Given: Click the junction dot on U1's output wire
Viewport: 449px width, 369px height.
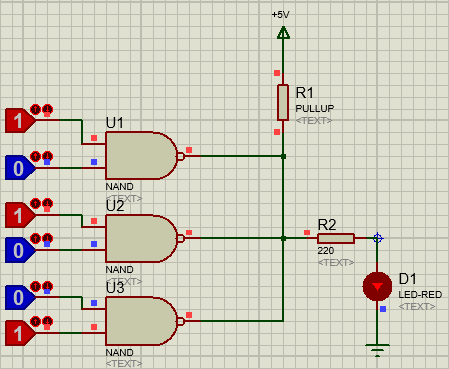Looking at the screenshot, I should (x=283, y=156).
